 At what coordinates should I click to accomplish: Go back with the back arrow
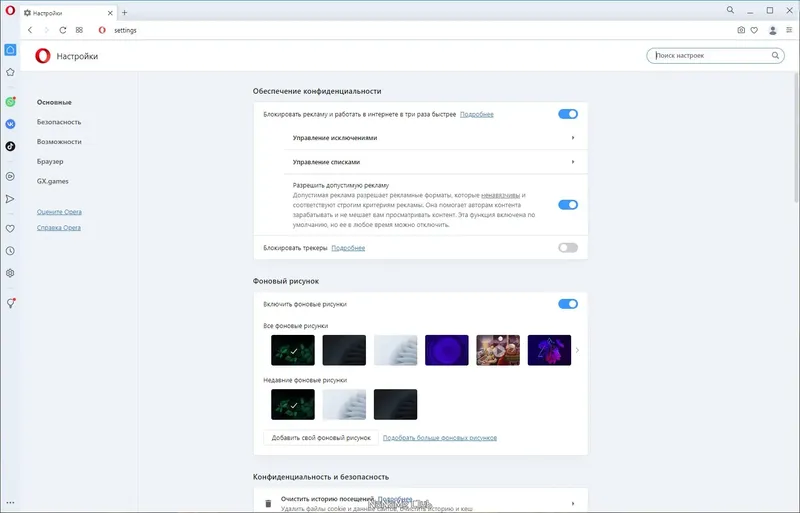point(30,30)
